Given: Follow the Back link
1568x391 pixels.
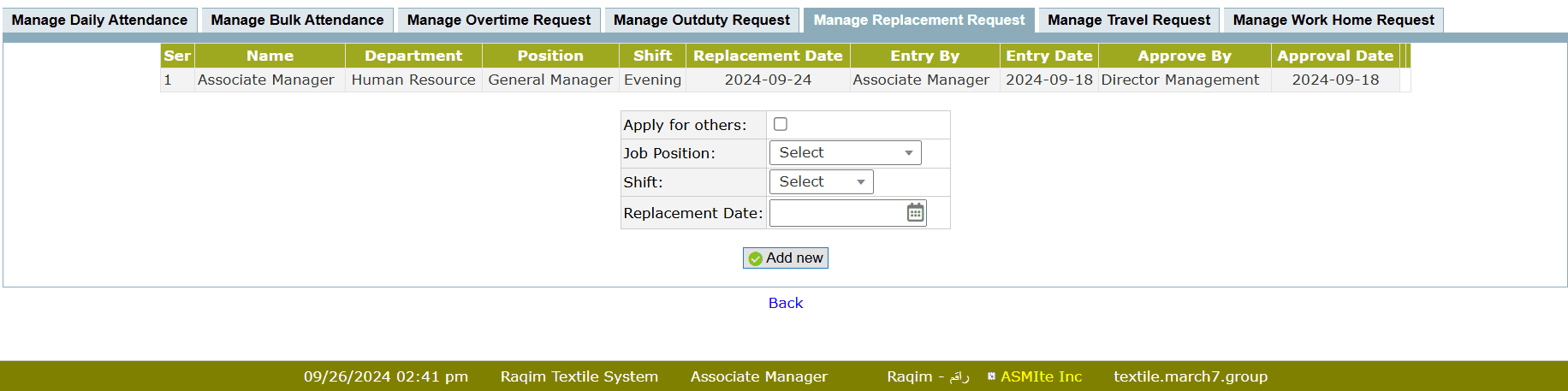Looking at the screenshot, I should 785,303.
